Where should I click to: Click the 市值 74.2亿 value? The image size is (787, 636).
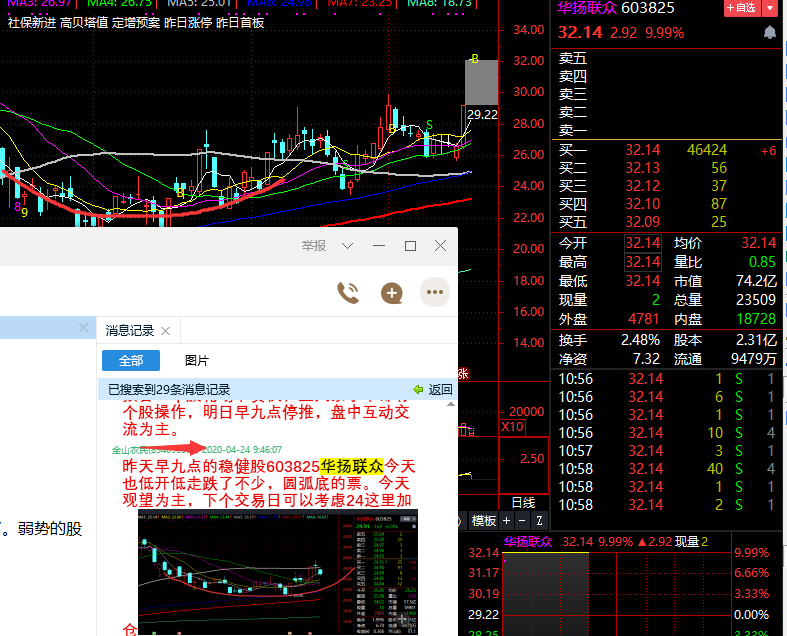pyautogui.click(x=756, y=281)
